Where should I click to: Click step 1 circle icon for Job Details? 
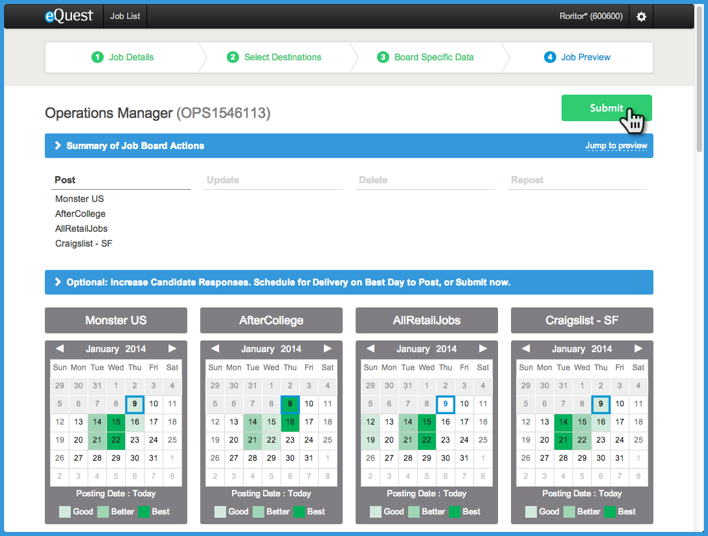coord(97,57)
